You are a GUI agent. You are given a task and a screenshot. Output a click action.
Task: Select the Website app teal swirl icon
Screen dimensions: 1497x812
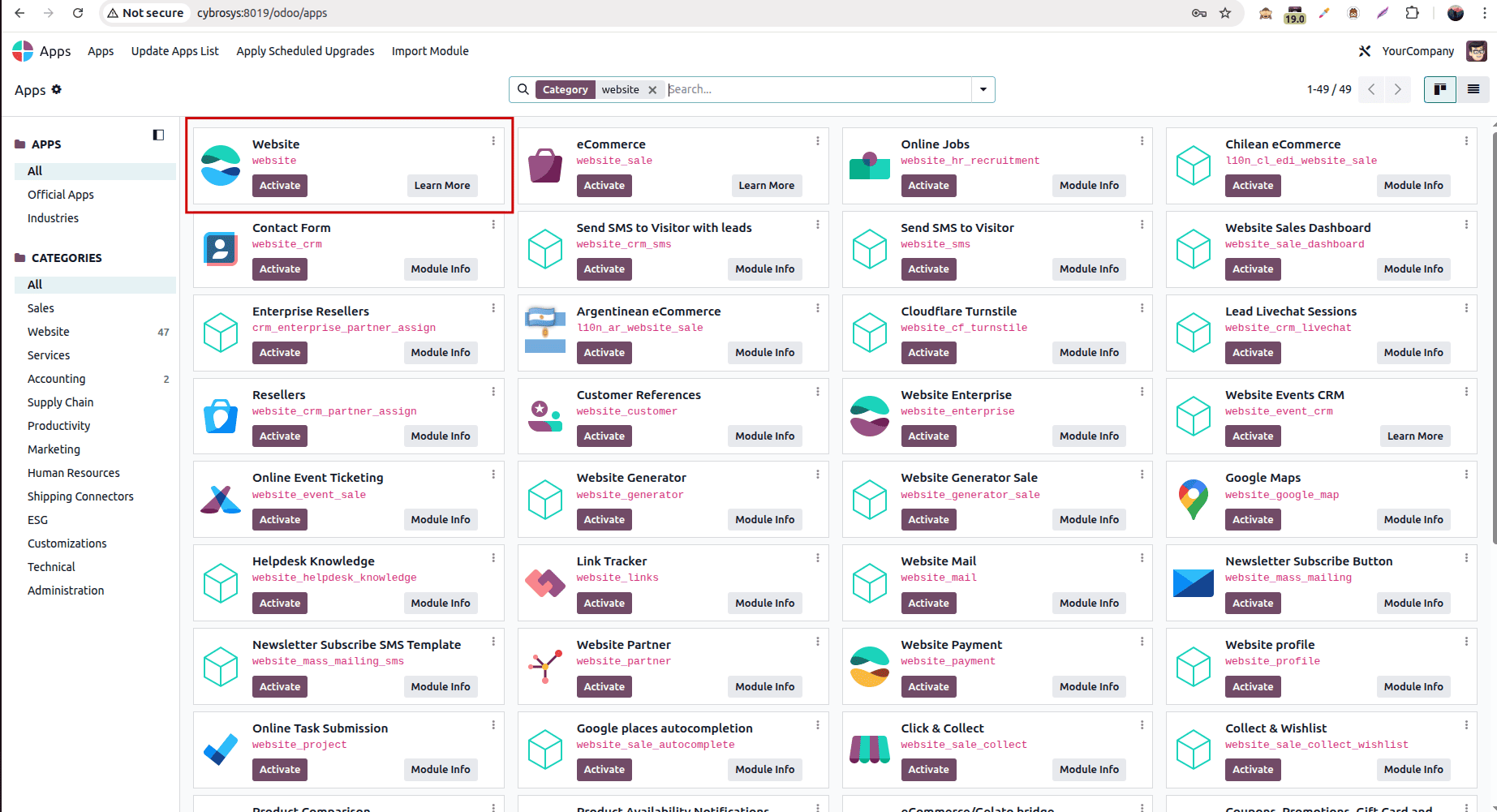(x=221, y=165)
